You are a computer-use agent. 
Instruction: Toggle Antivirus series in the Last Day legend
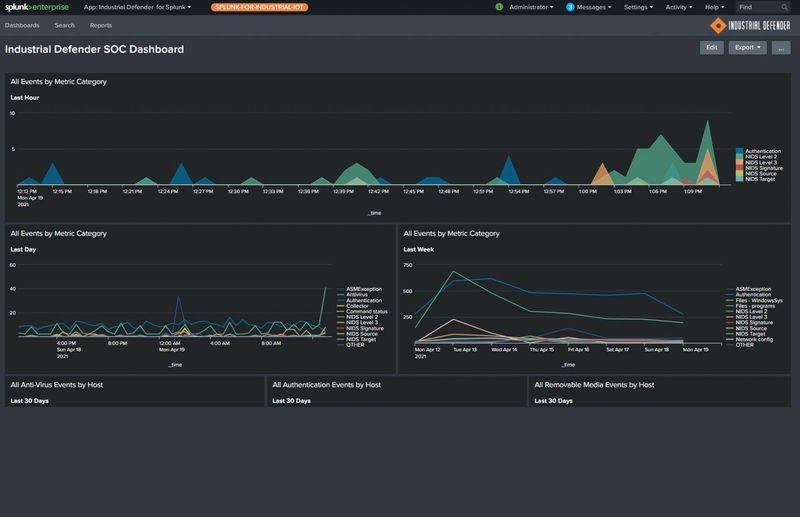(360, 295)
